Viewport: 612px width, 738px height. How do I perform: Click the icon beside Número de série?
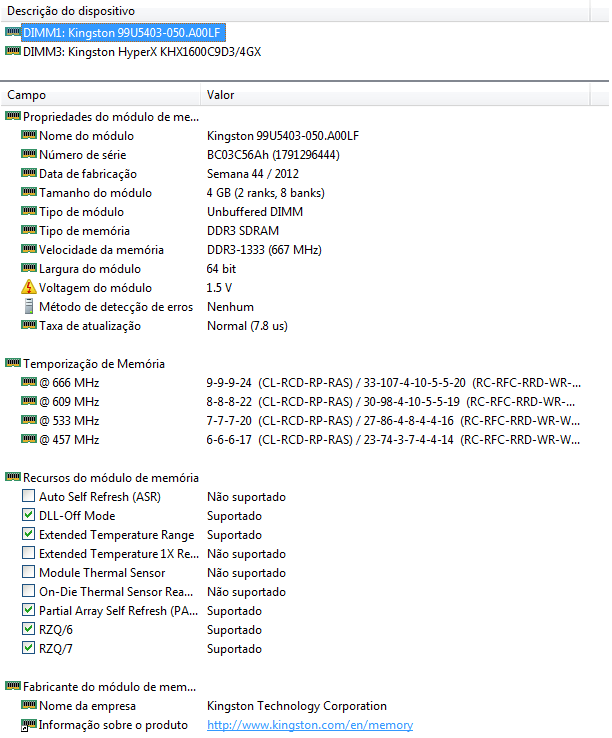point(29,154)
